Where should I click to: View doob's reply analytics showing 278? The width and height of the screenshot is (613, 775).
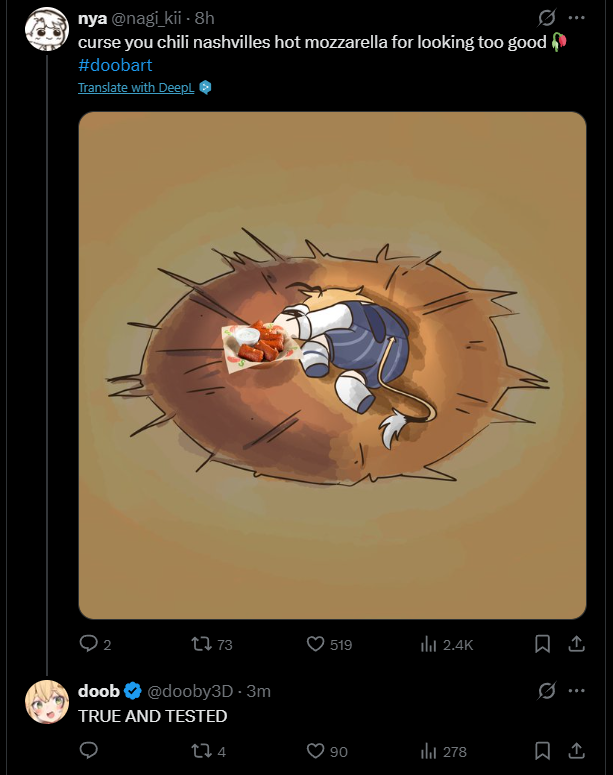pos(430,750)
